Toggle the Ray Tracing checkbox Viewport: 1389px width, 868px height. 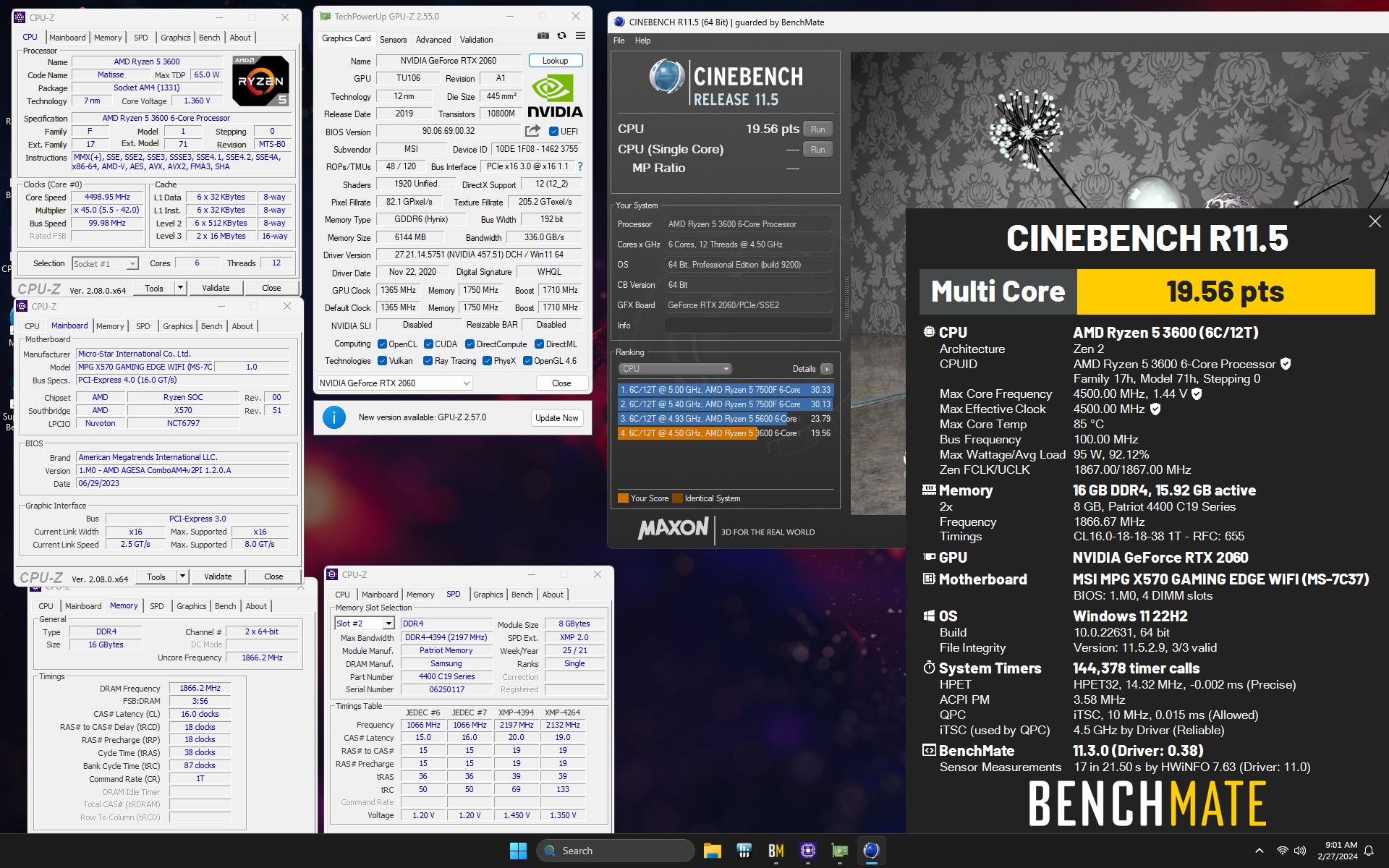[428, 361]
